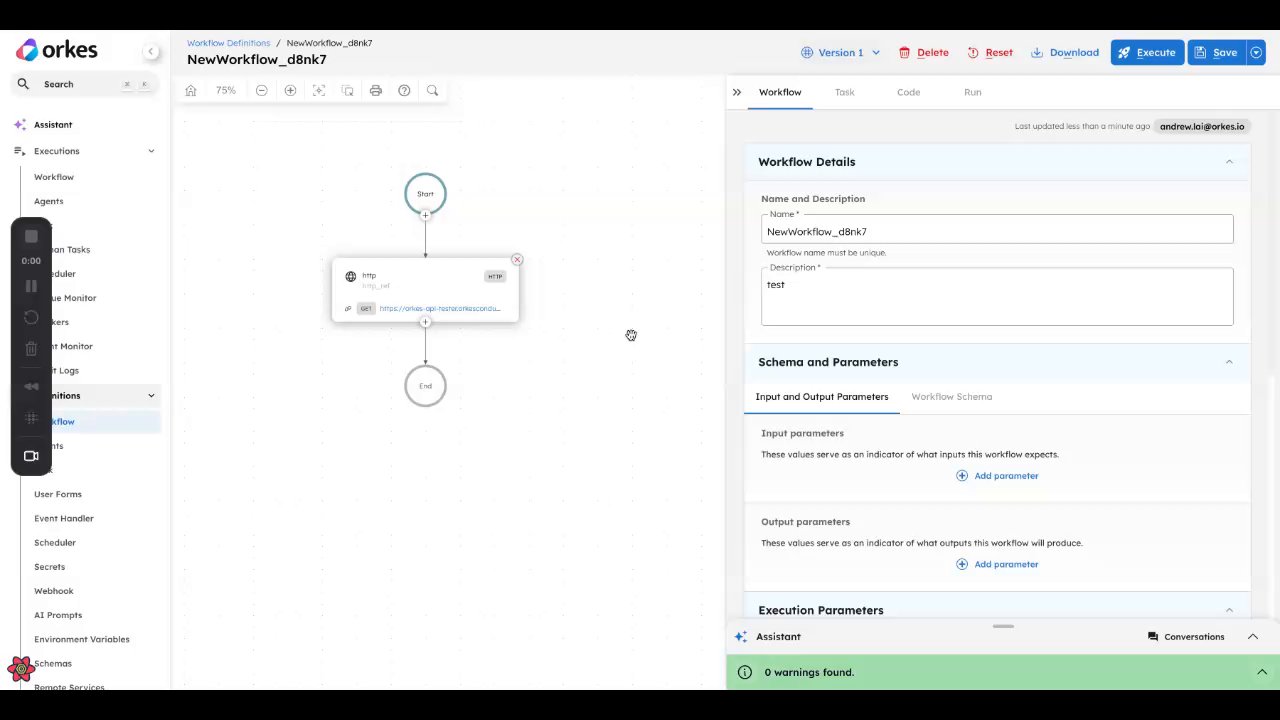Click the sidebar Search box
Screen dimensions: 1280x720
pos(85,84)
